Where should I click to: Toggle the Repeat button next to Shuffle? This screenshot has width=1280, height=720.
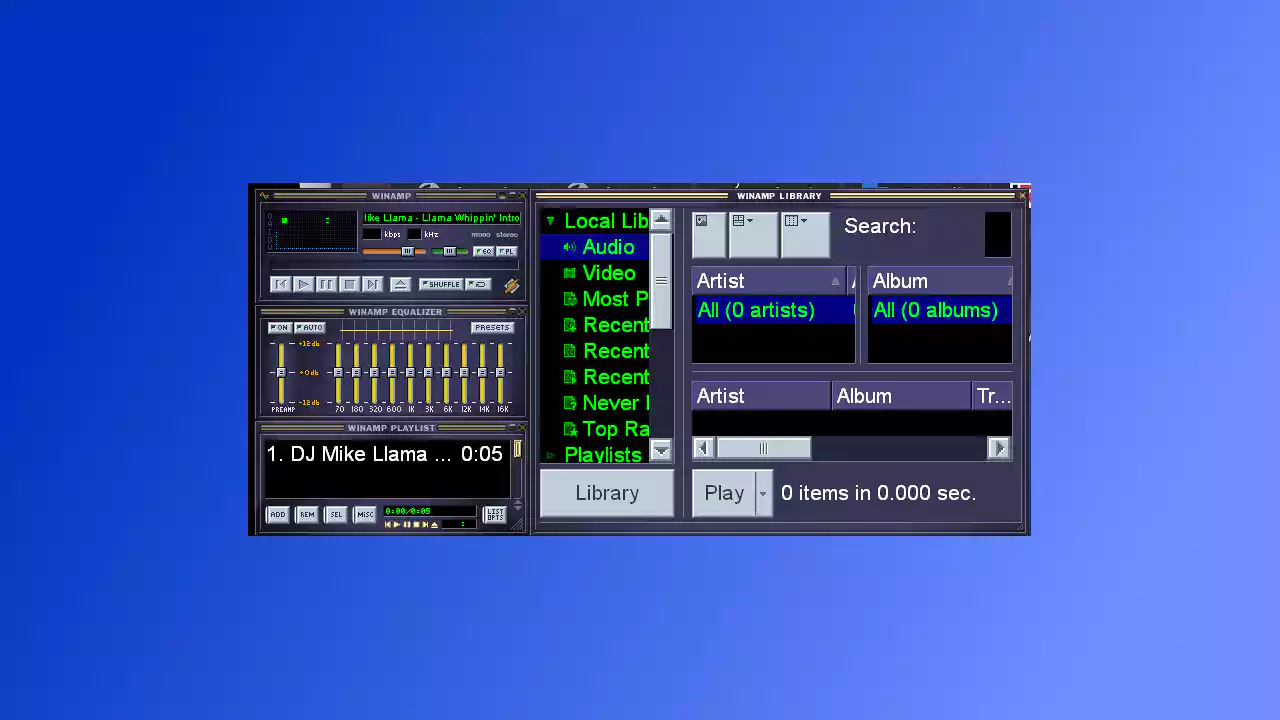tap(478, 284)
